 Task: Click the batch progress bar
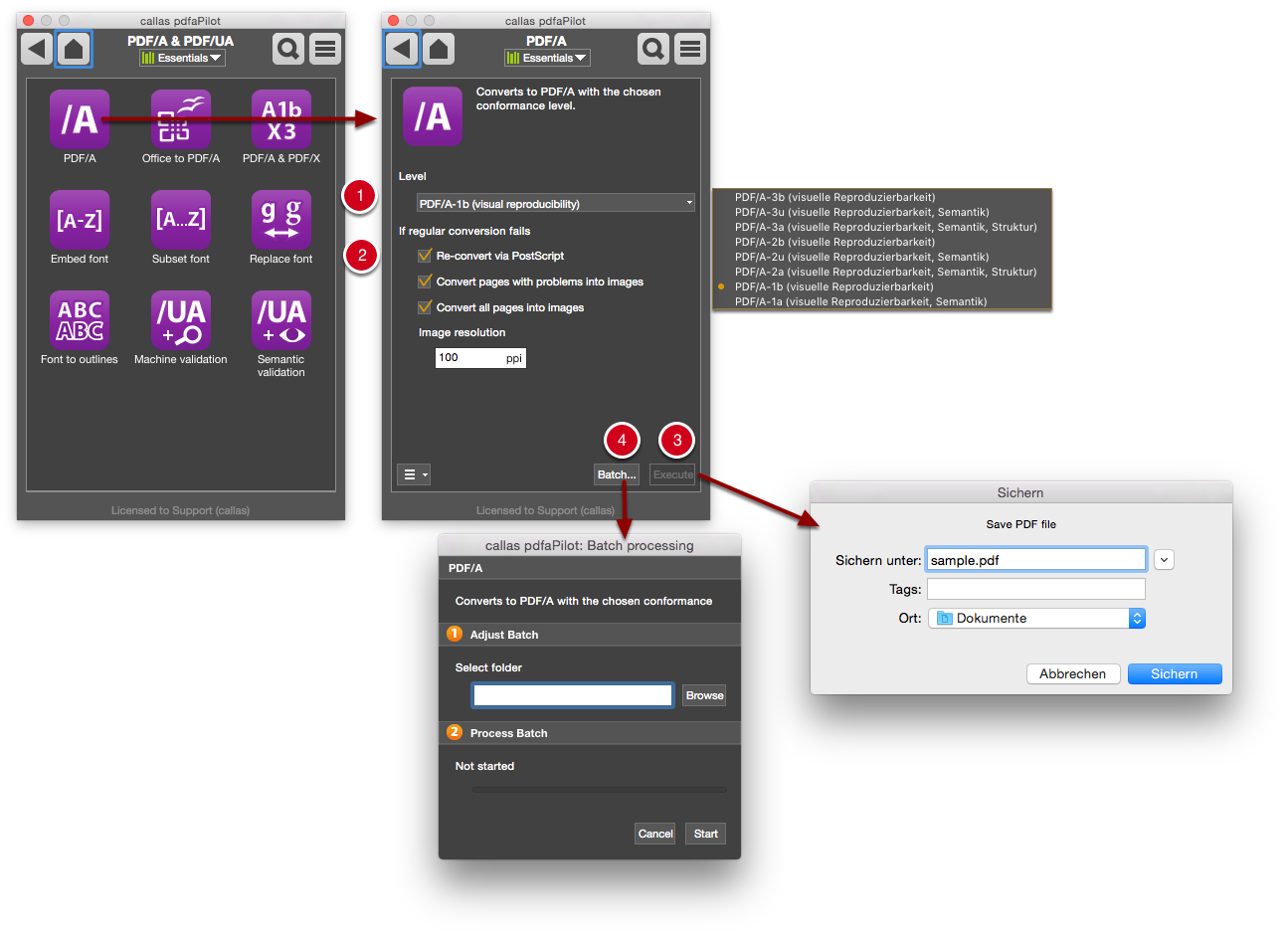point(599,790)
